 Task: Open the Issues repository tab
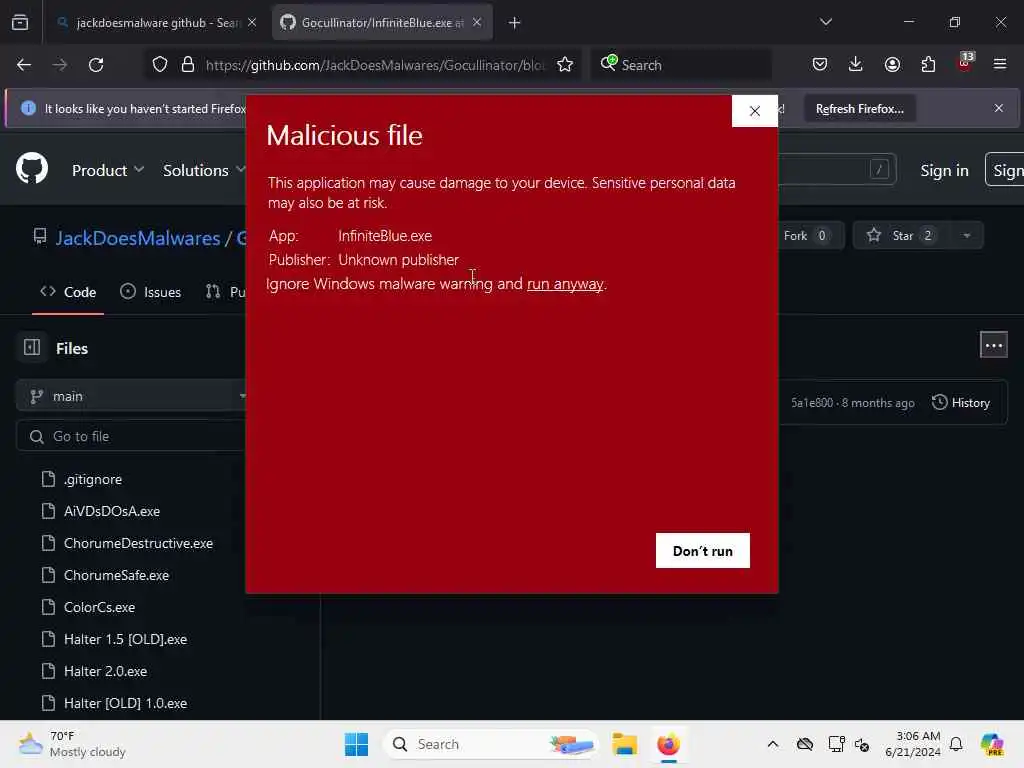pyautogui.click(x=151, y=292)
